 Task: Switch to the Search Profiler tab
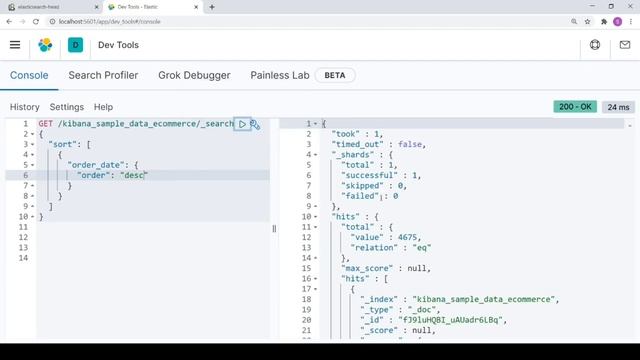pos(103,76)
